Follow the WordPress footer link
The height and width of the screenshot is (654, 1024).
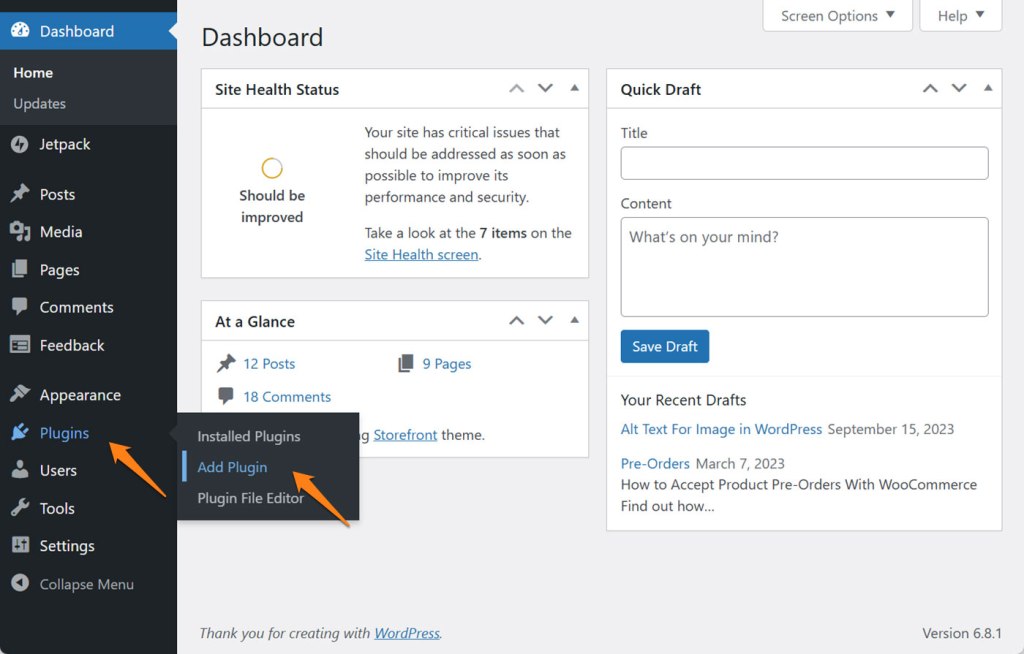[x=407, y=633]
